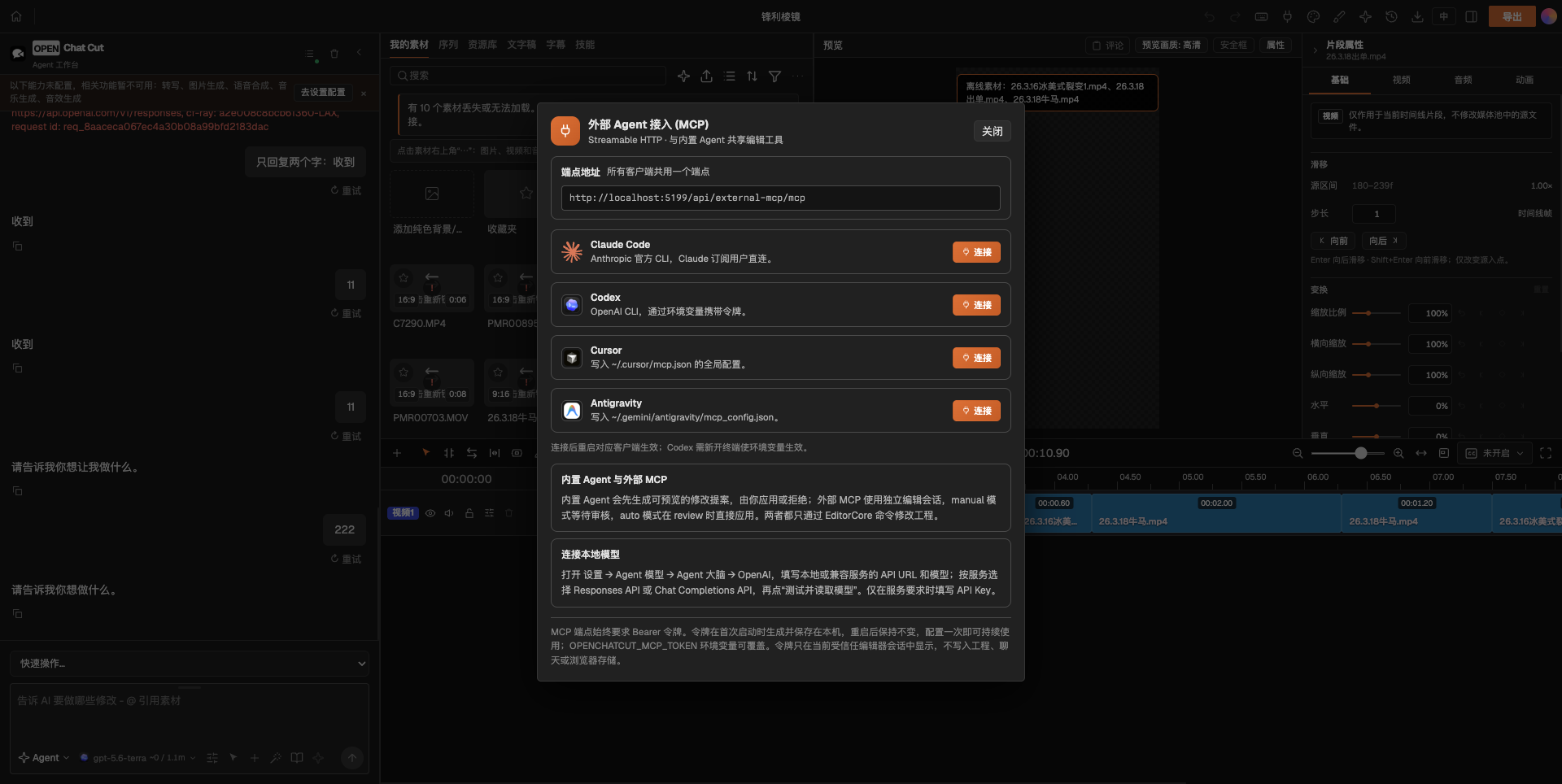The width and height of the screenshot is (1562, 784).
Task: Click the undo arrow in top toolbar
Action: [x=1210, y=17]
